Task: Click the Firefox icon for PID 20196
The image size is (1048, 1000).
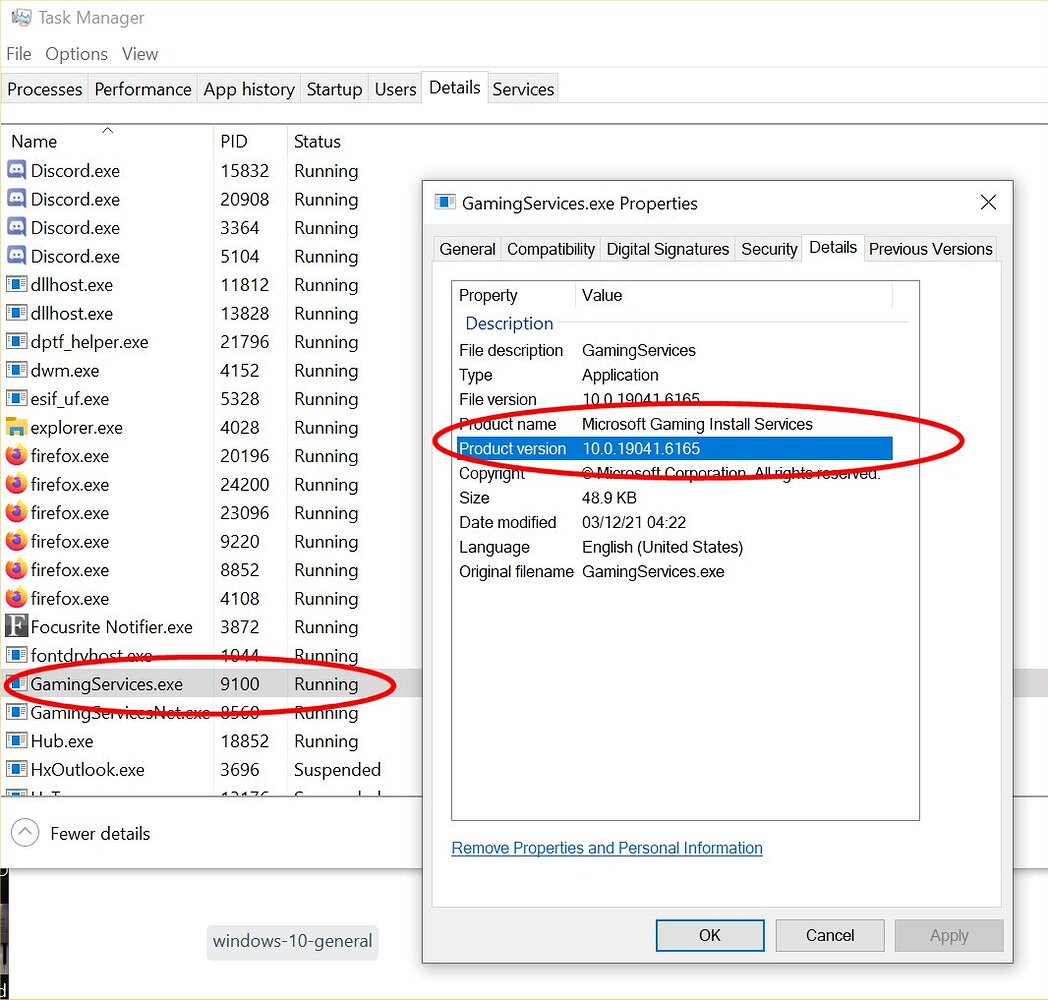Action: coord(17,456)
